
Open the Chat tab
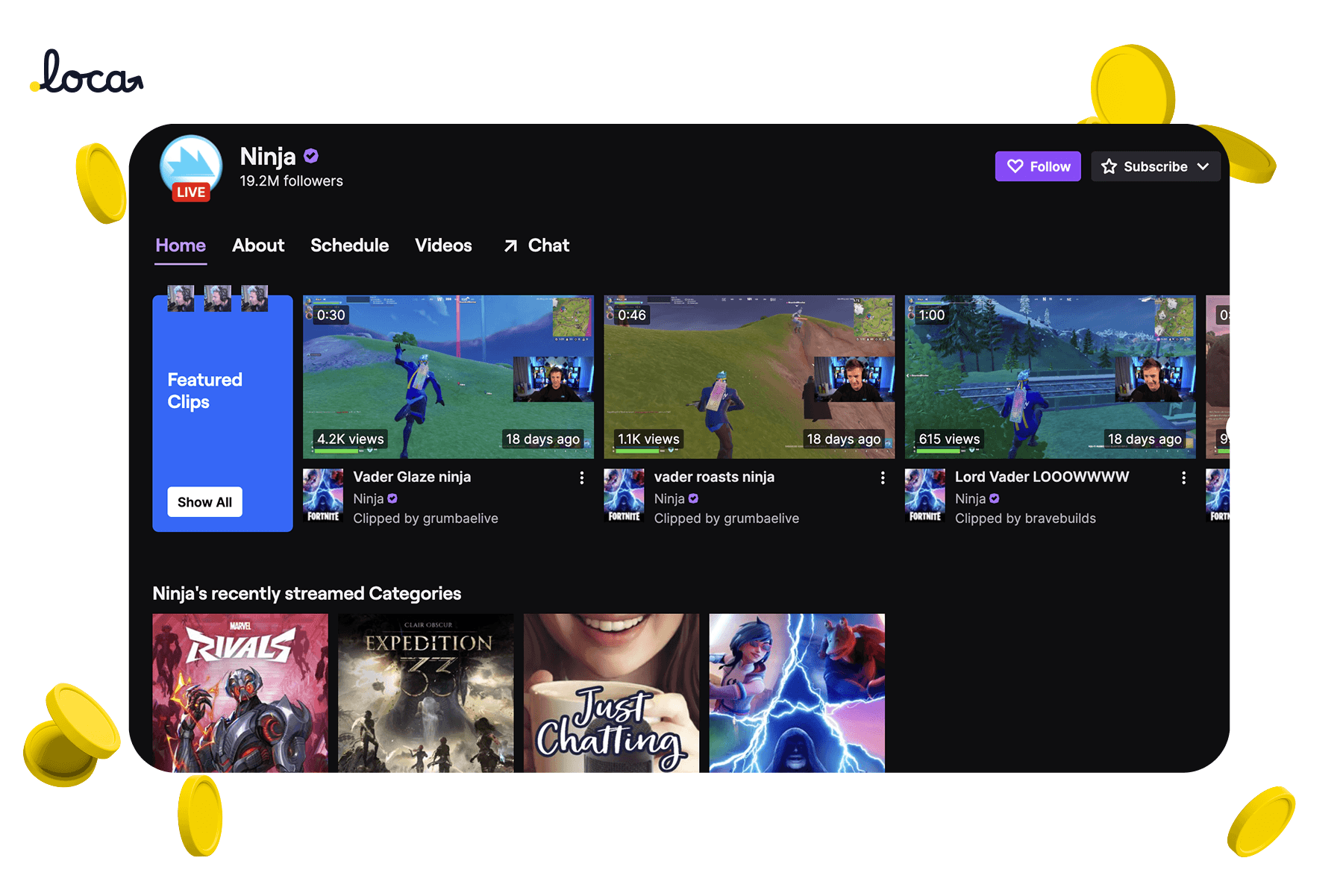548,245
